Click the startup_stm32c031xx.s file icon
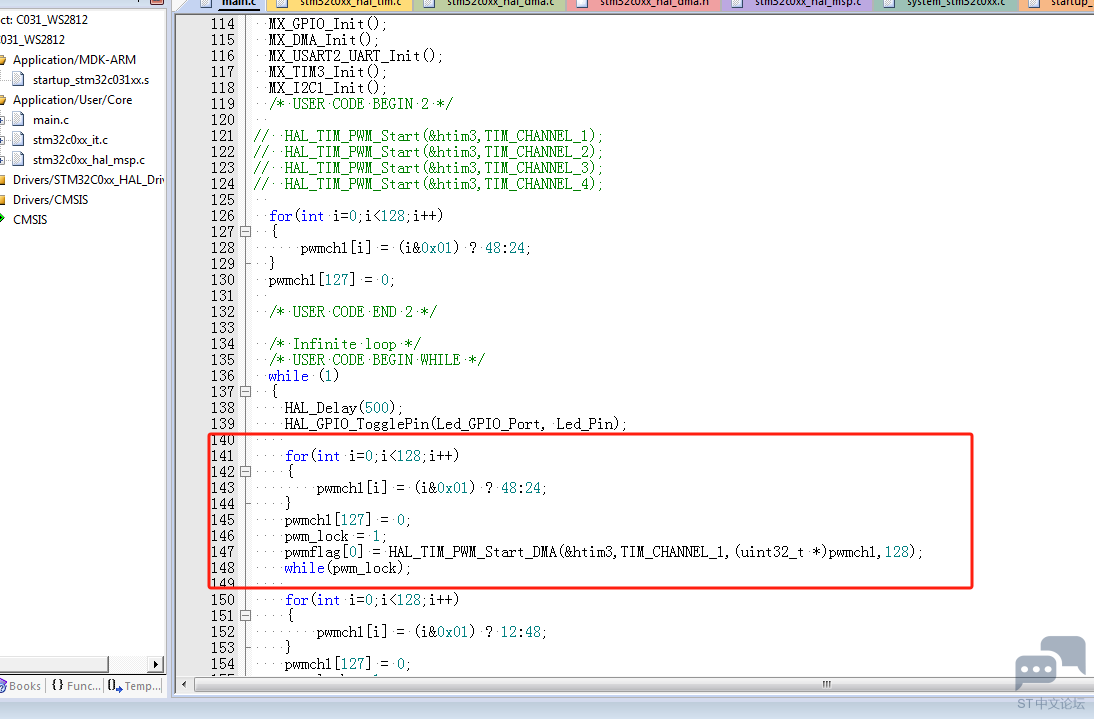 pos(19,80)
